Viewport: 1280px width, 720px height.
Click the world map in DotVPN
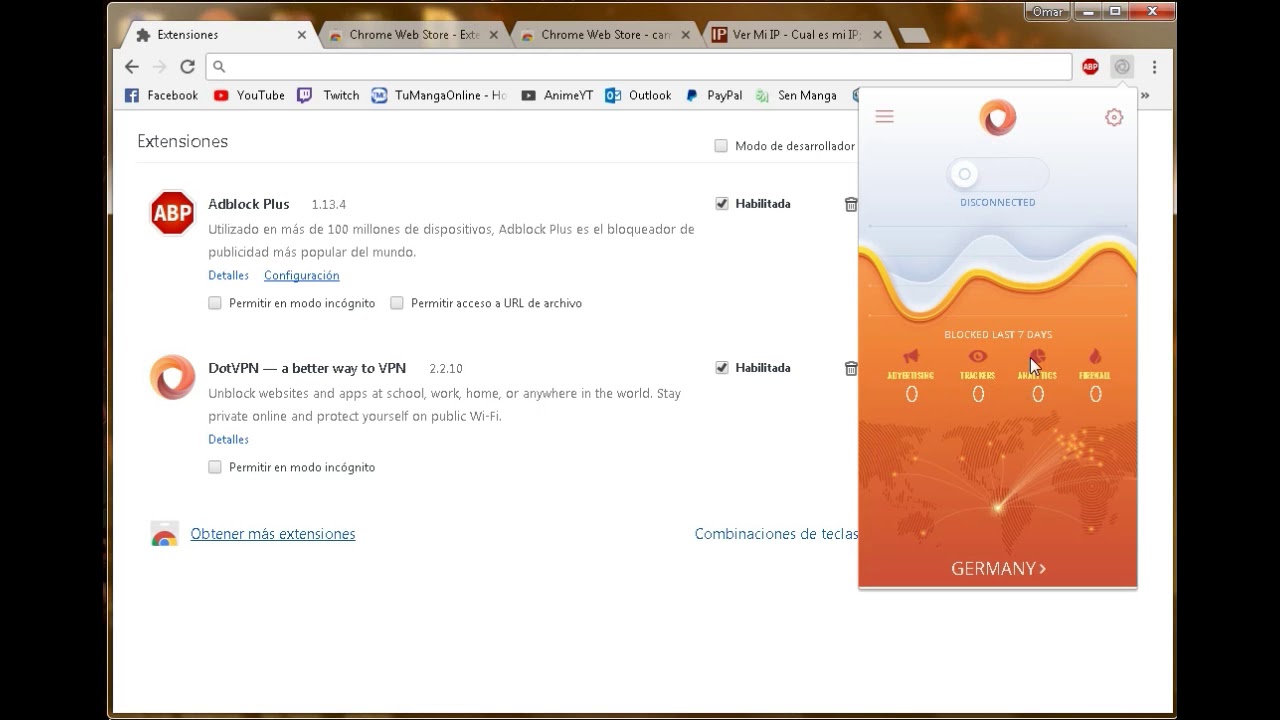(x=998, y=485)
